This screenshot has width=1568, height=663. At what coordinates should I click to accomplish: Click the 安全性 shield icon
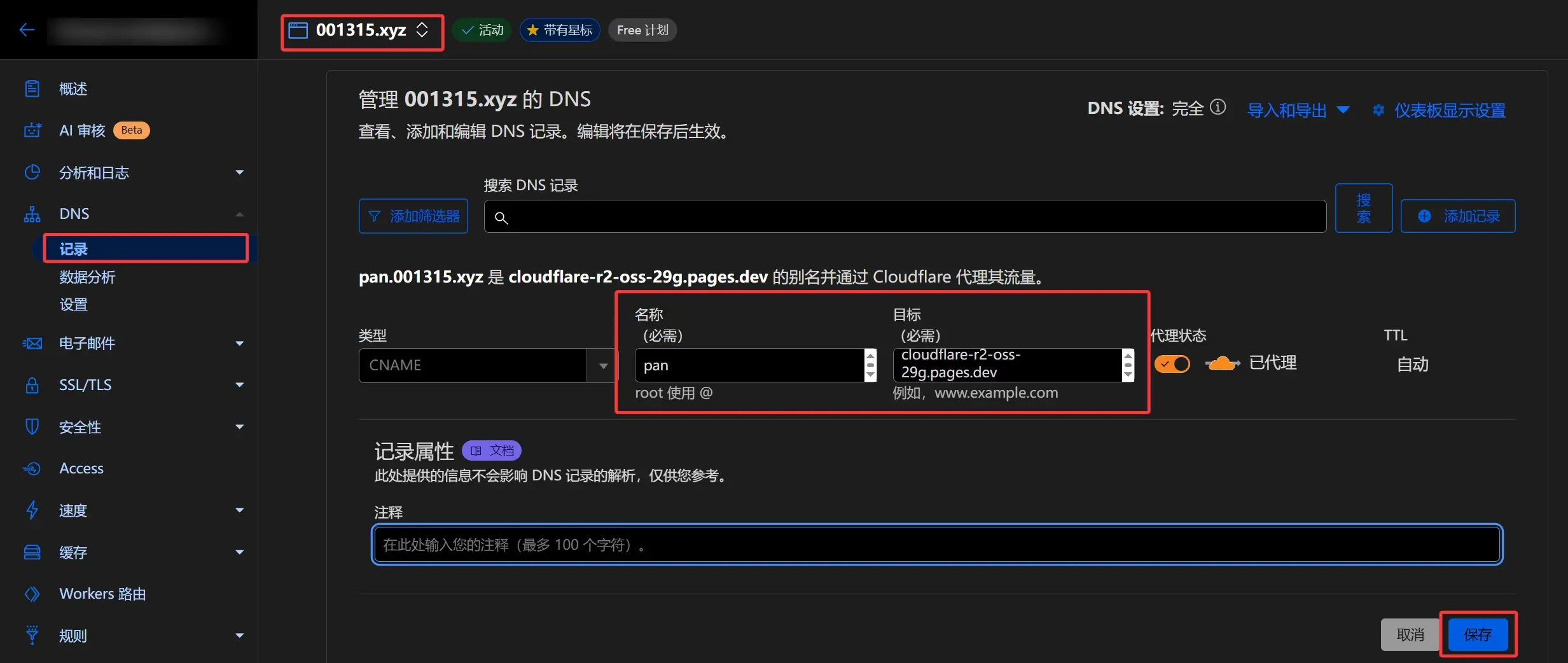[32, 427]
